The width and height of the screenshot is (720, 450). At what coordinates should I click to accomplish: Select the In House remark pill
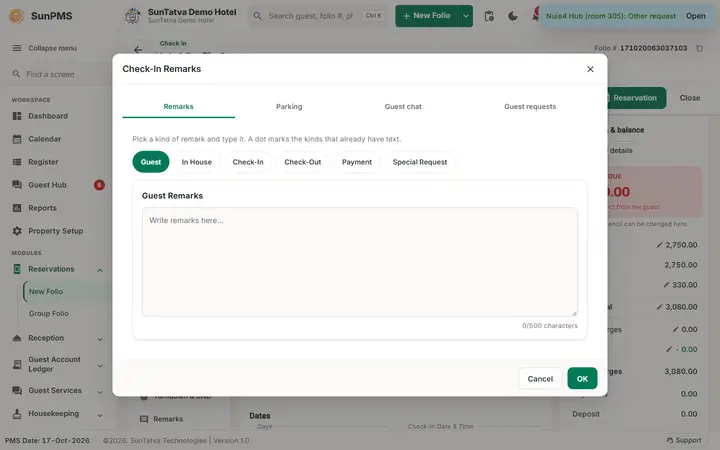point(197,162)
